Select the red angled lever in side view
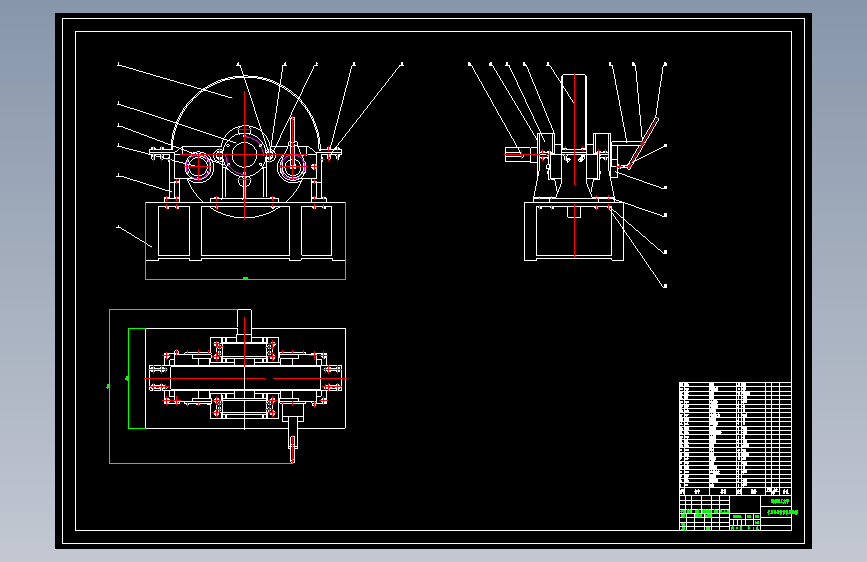 [643, 143]
